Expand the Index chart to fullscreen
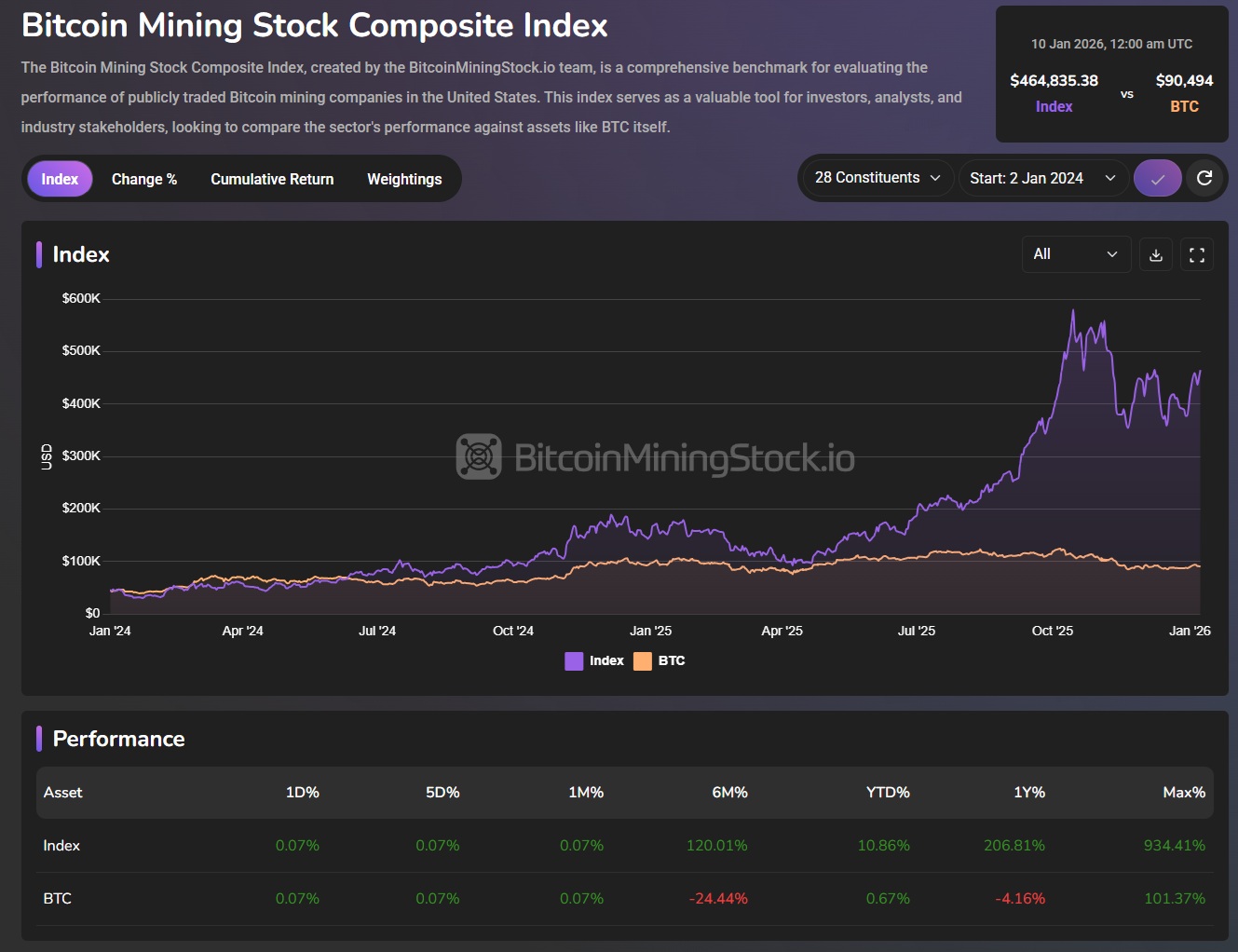 (x=1197, y=254)
